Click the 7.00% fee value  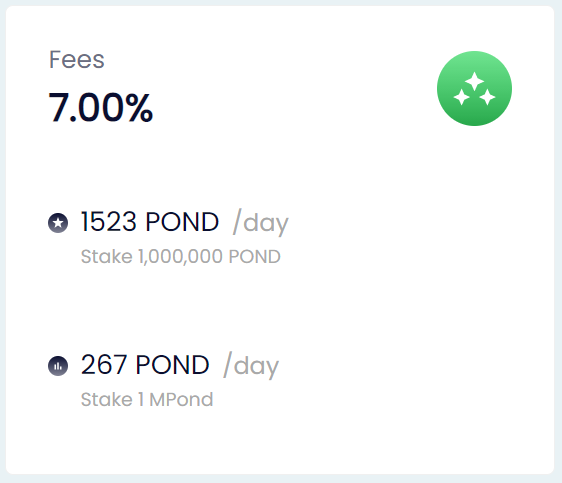point(101,107)
